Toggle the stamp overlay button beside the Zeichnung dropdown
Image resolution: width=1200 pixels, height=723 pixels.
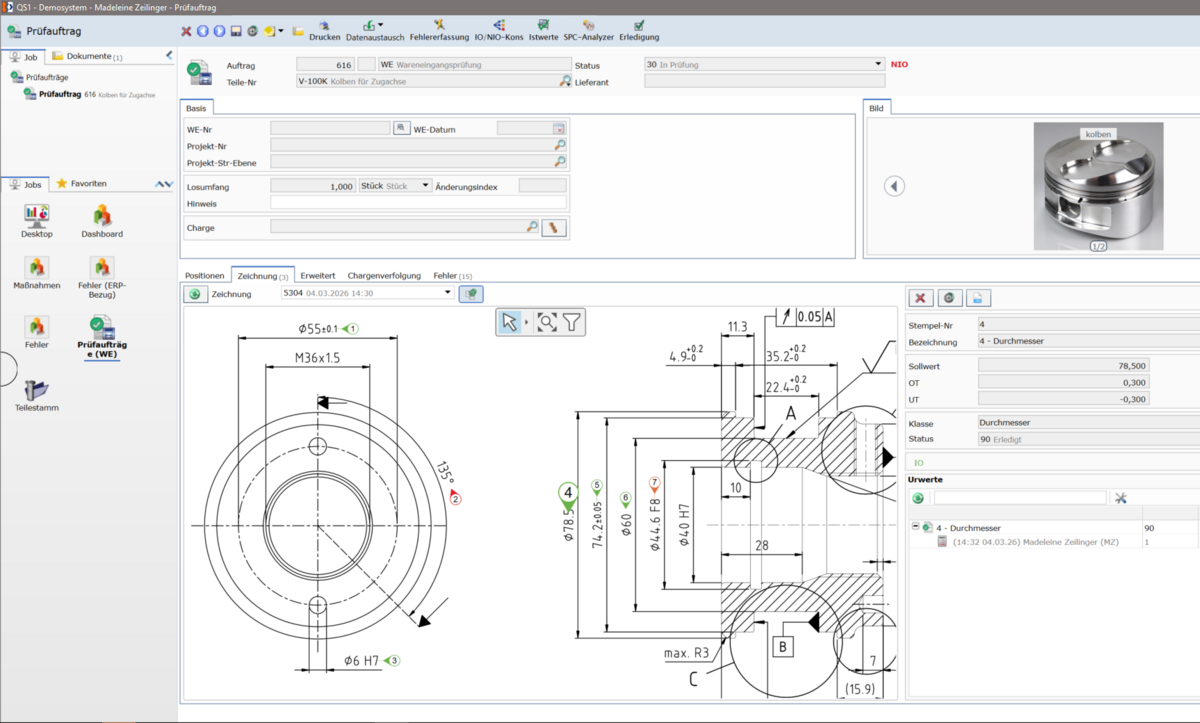coord(471,294)
